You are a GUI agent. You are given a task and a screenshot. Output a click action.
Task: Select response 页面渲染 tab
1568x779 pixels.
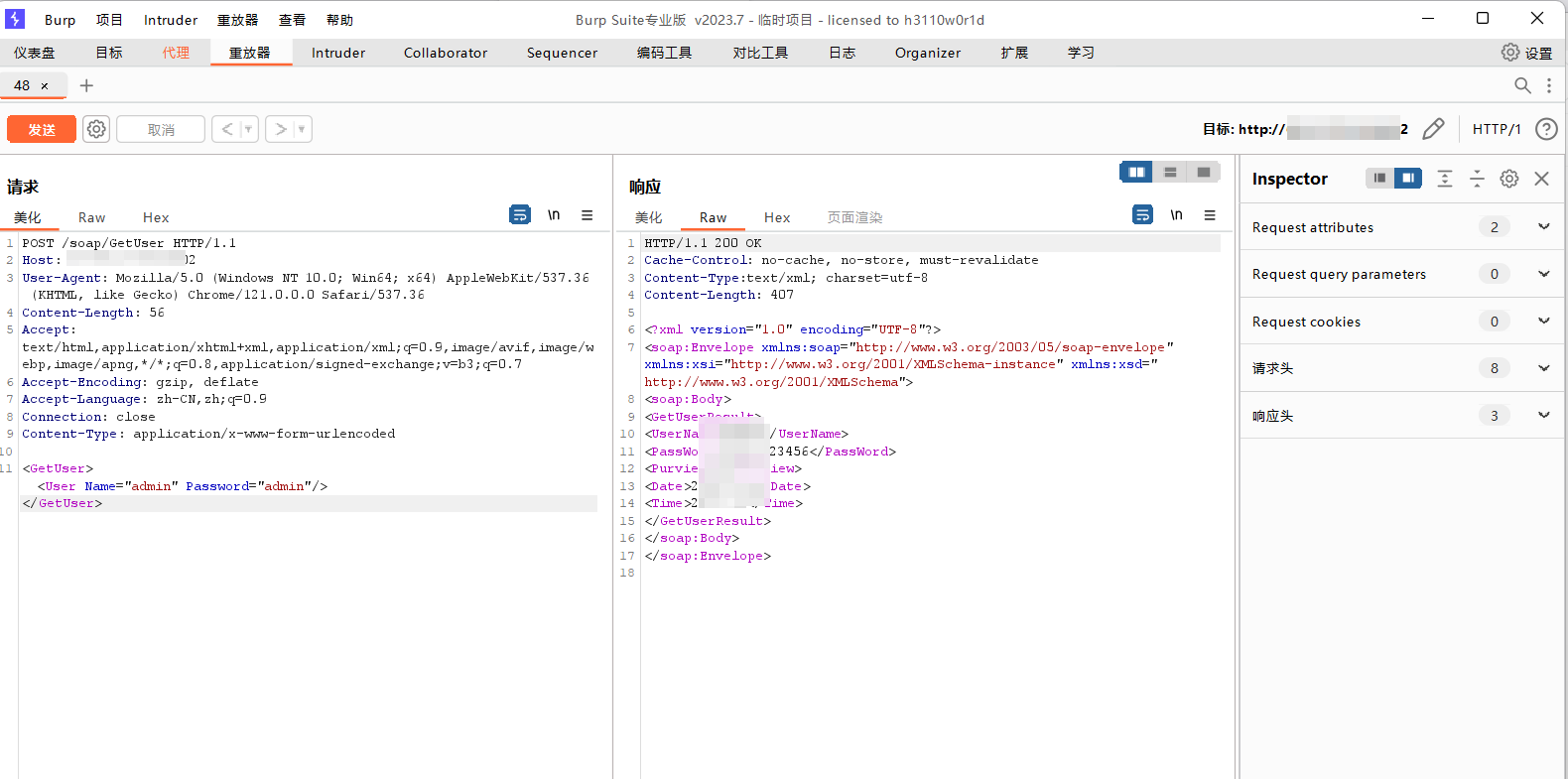pos(854,217)
